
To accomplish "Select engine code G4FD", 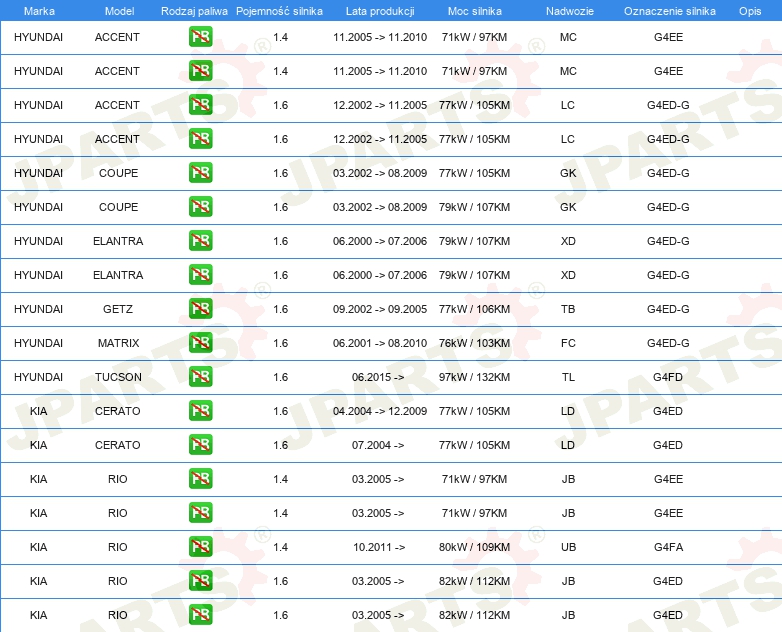I will tap(668, 377).
